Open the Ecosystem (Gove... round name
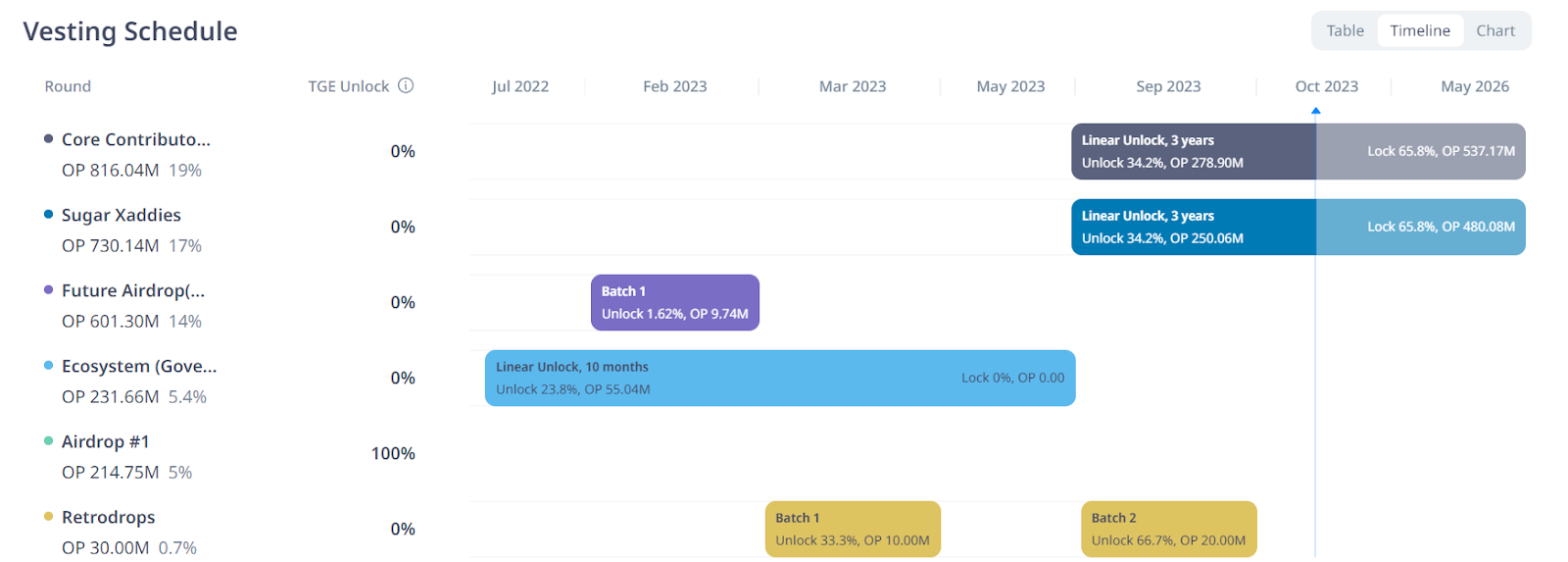This screenshot has width=1568, height=562. [x=139, y=366]
